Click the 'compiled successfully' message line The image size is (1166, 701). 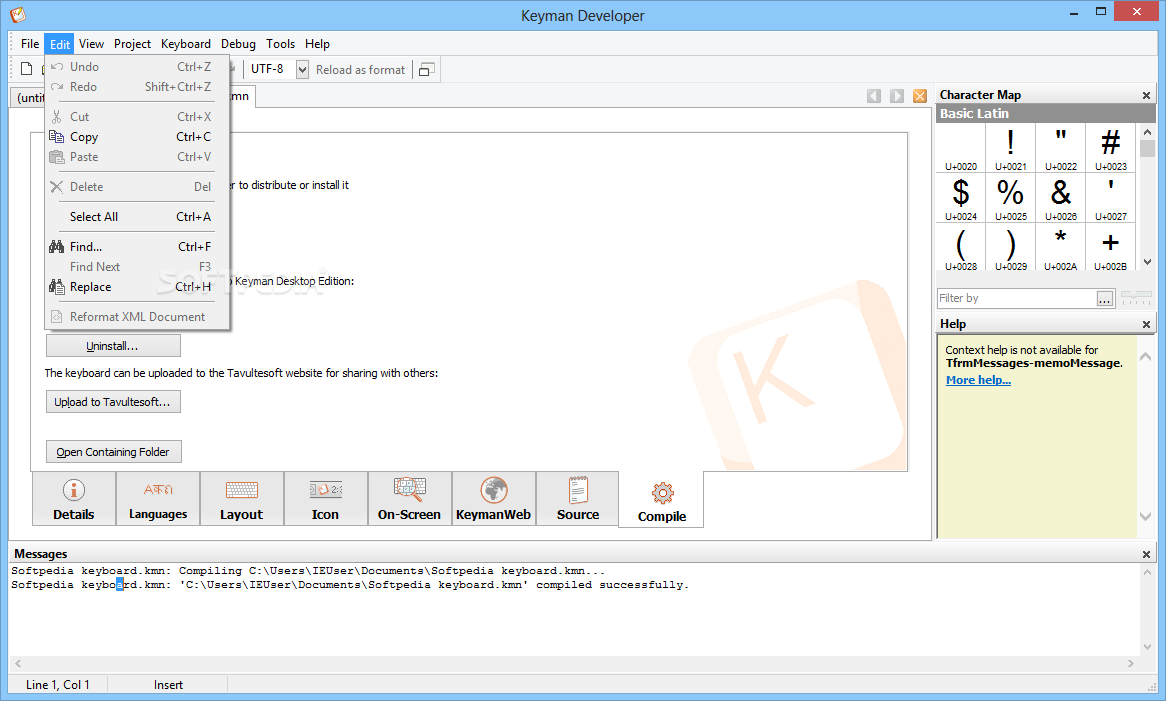pos(350,585)
